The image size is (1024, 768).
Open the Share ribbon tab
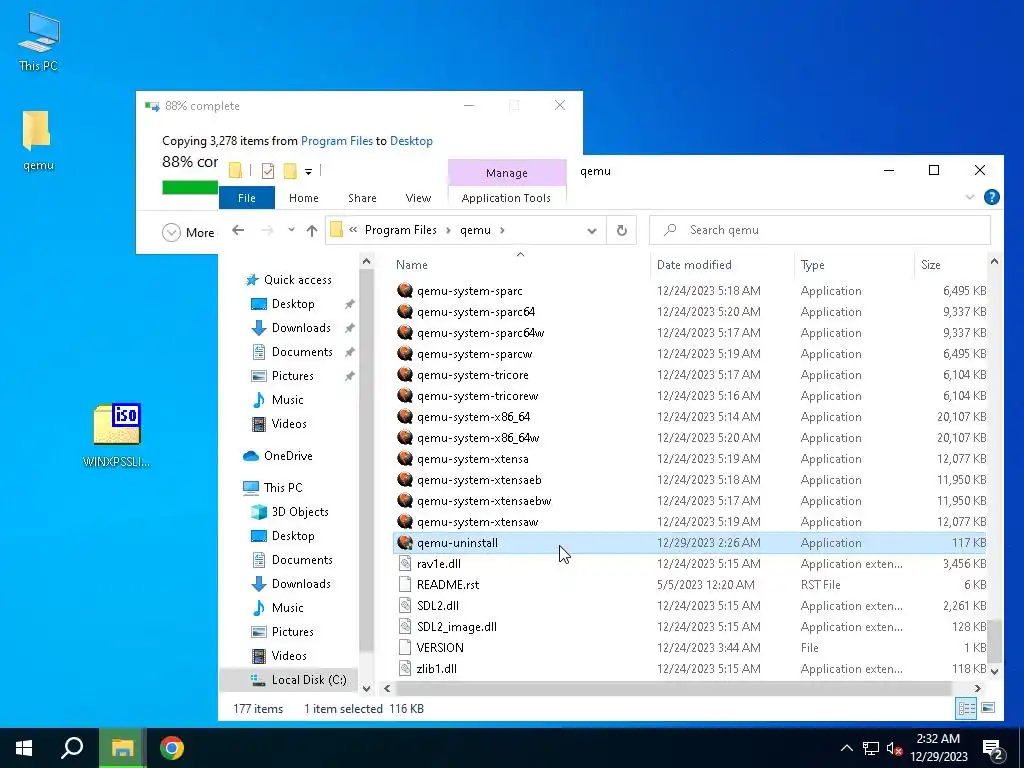tap(362, 198)
